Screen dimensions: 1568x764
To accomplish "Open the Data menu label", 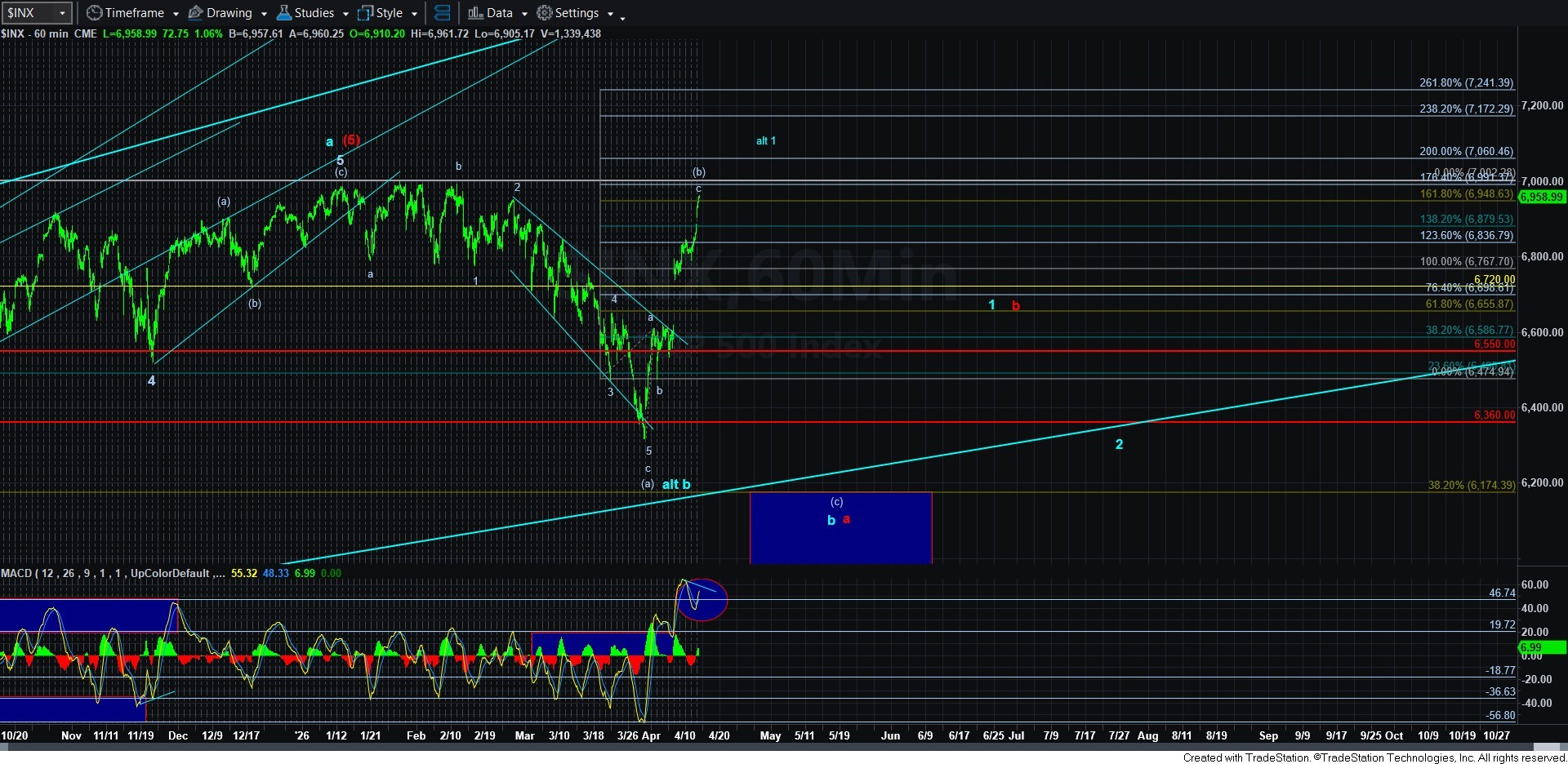I will coord(500,13).
